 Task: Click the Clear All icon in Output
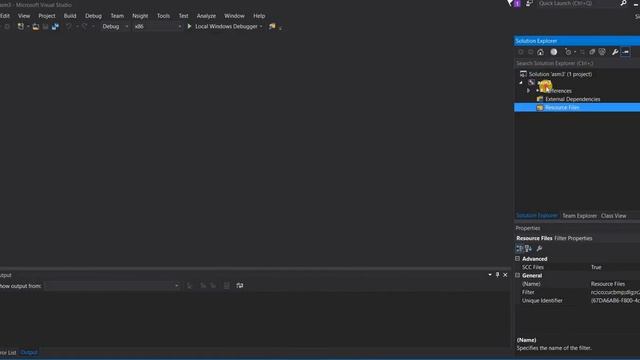tap(227, 286)
